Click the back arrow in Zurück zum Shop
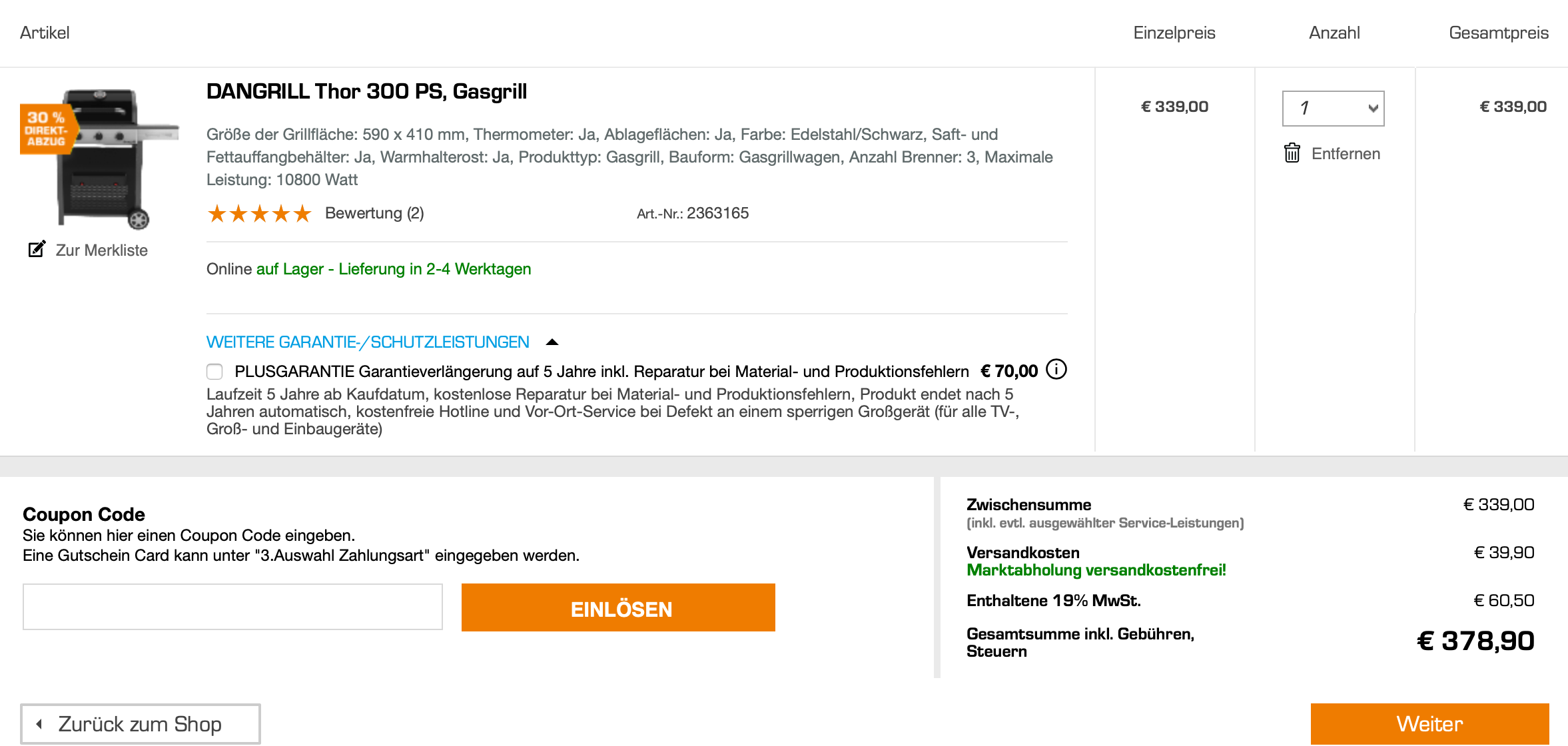 click(40, 723)
